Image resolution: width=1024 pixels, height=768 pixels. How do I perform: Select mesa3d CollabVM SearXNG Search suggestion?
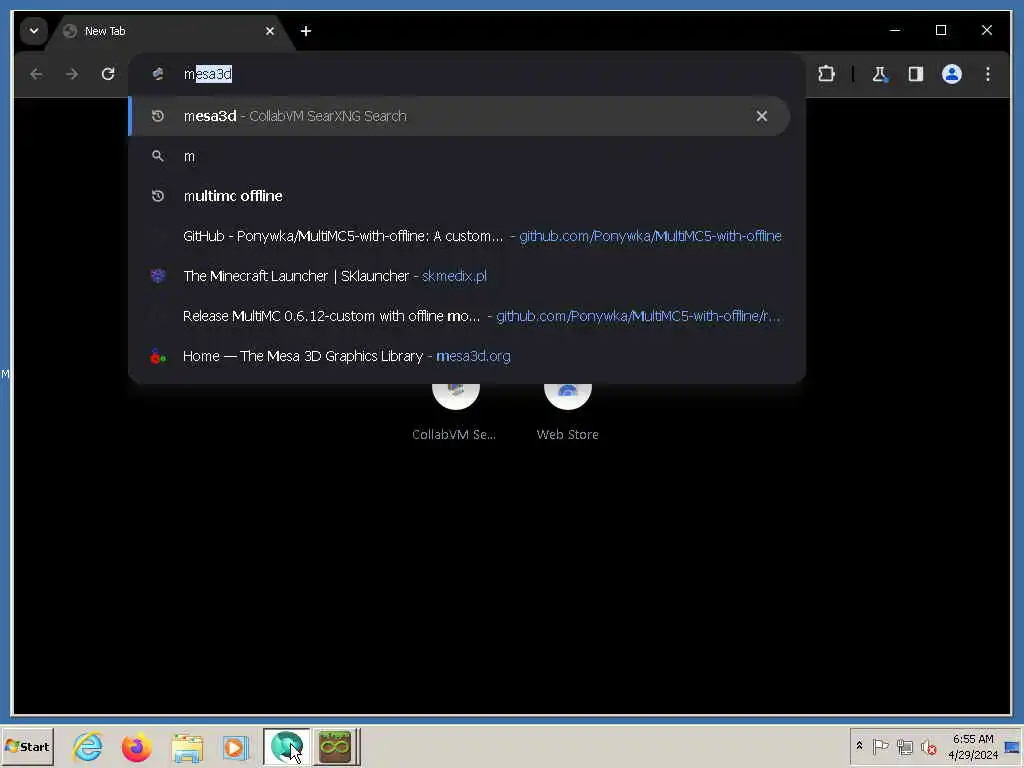point(459,116)
